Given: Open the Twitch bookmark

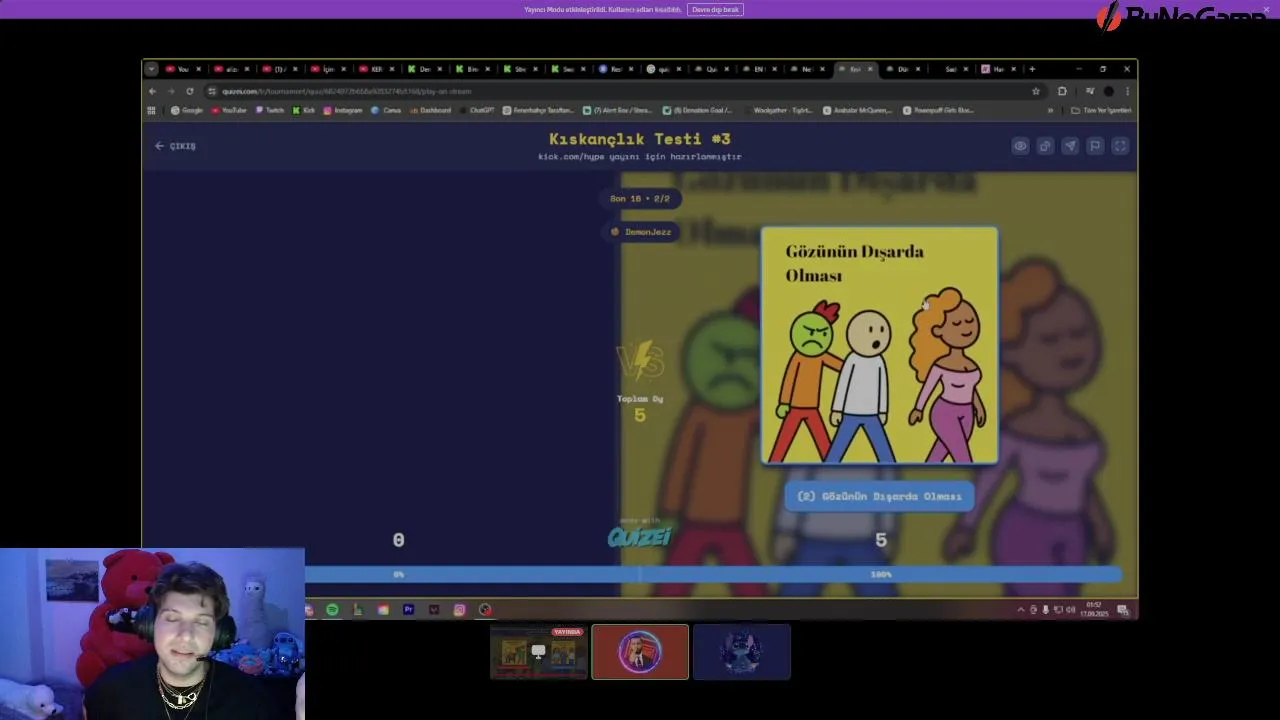Looking at the screenshot, I should tap(270, 110).
